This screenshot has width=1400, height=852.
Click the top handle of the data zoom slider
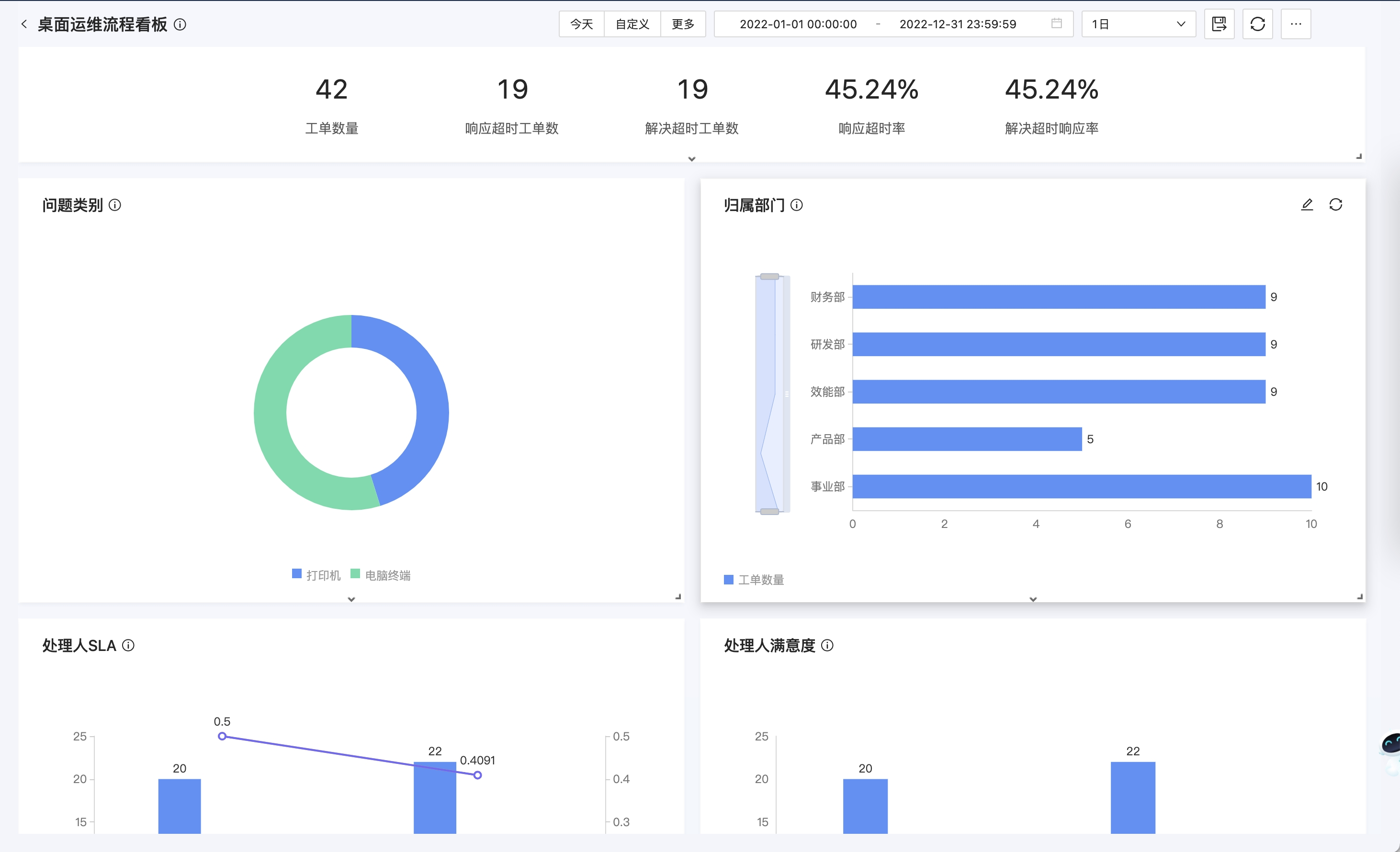(769, 277)
